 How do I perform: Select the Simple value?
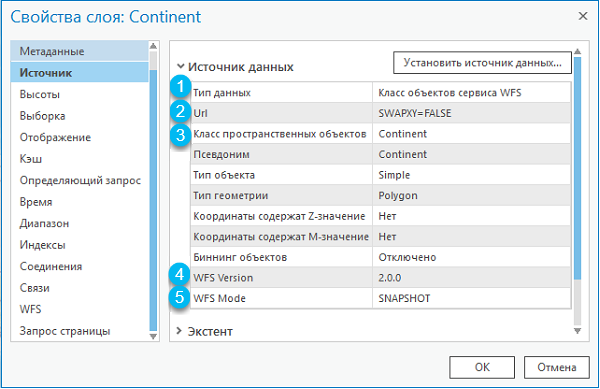394,175
